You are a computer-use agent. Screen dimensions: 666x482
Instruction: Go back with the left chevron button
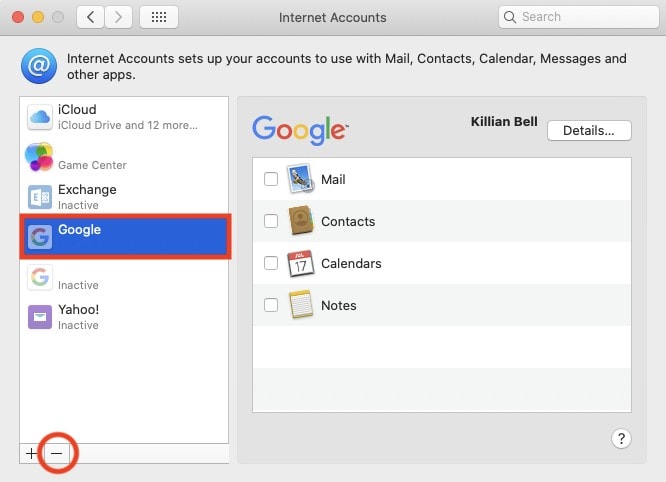pos(90,17)
